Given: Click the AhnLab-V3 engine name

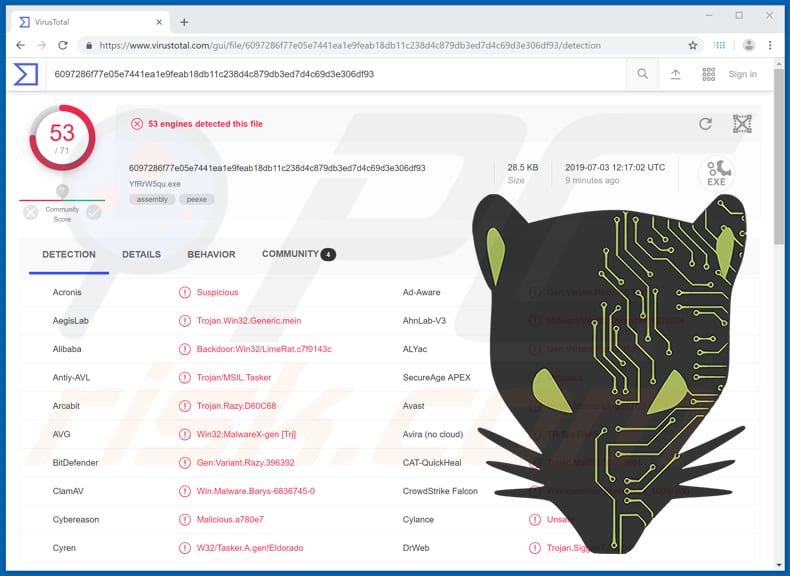Looking at the screenshot, I should [x=424, y=321].
